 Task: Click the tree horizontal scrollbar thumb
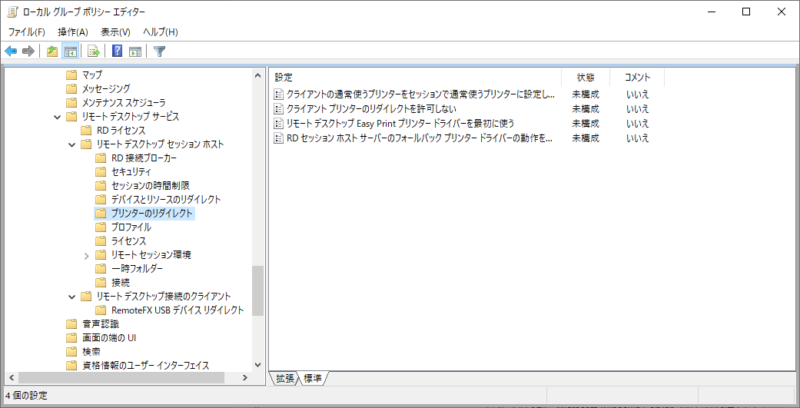tap(121, 378)
